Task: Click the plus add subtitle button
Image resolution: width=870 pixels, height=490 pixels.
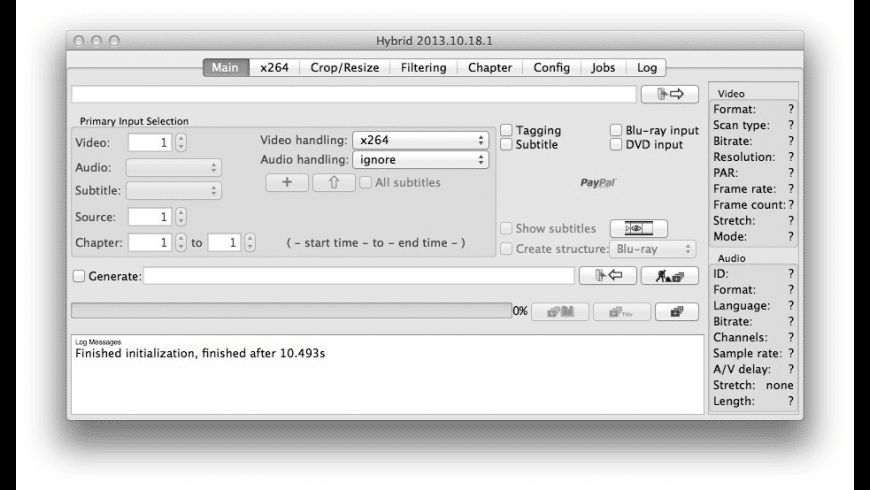Action: click(287, 182)
